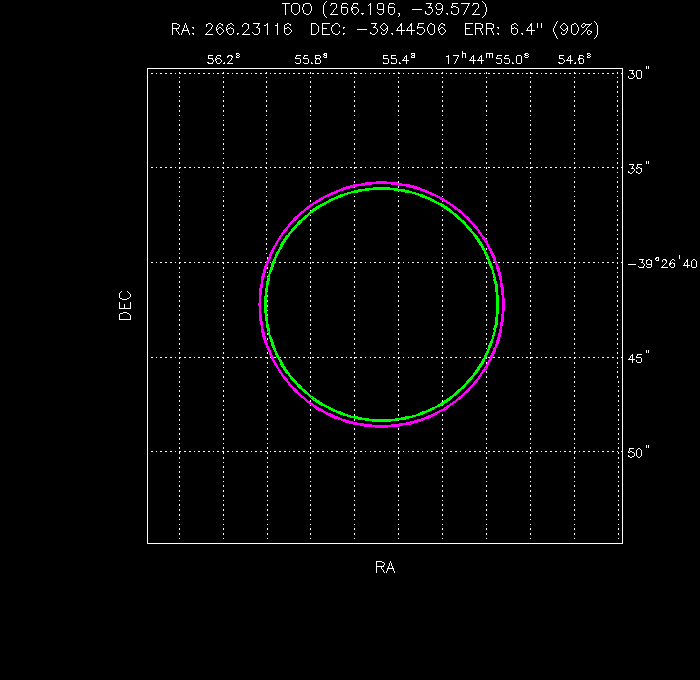Image resolution: width=700 pixels, height=680 pixels.
Task: Click the '45"' declination tick label
Action: pos(638,358)
